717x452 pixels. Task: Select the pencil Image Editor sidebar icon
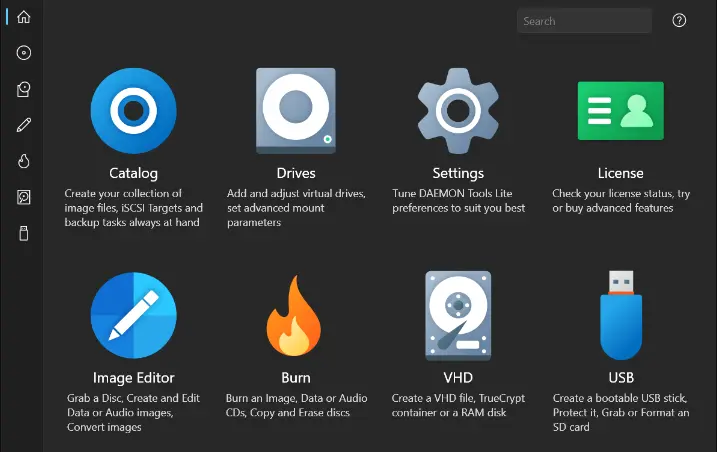tap(24, 125)
